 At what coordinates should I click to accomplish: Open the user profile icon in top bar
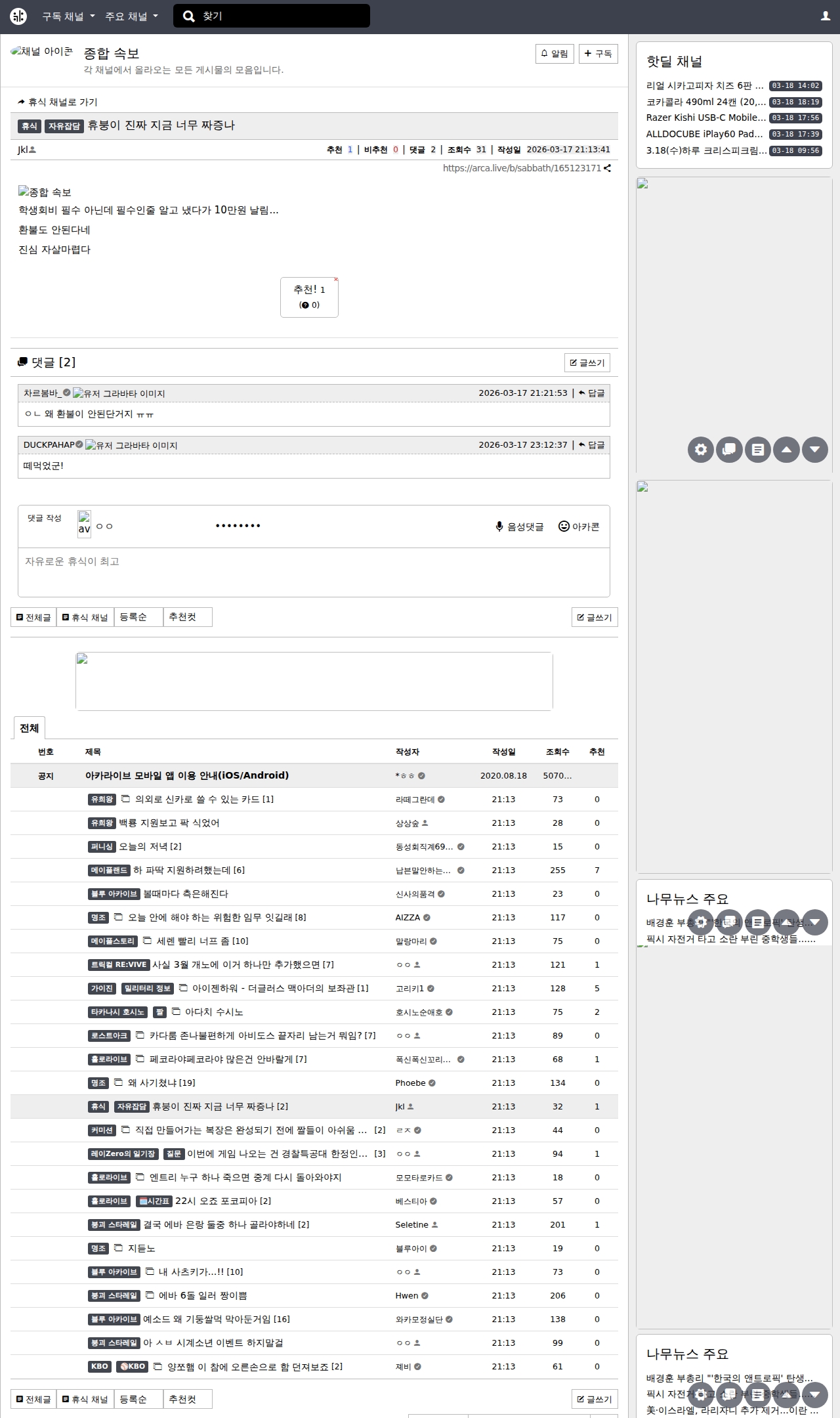tap(826, 16)
